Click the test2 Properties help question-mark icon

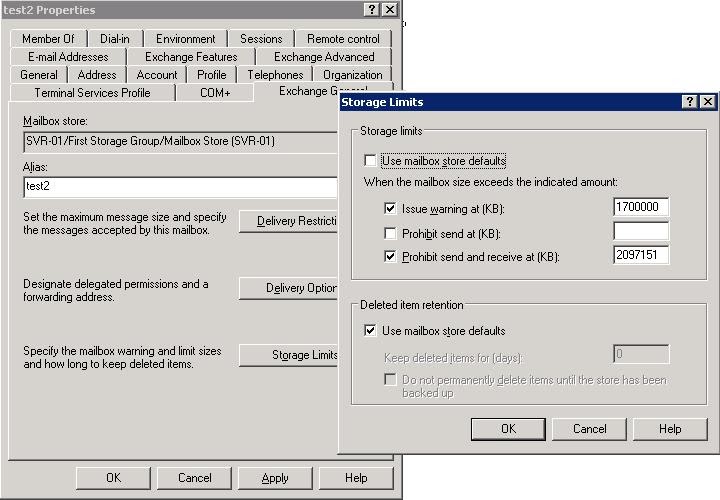pos(371,9)
